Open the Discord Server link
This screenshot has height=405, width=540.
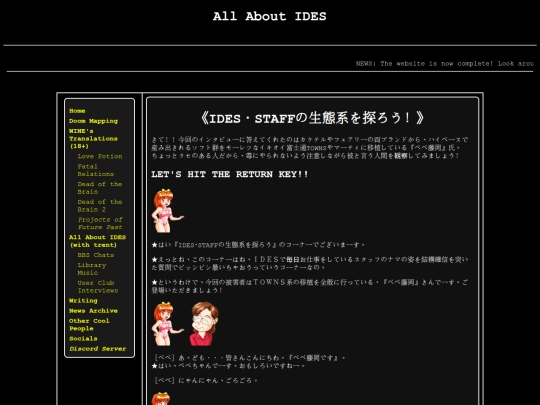pos(97,349)
